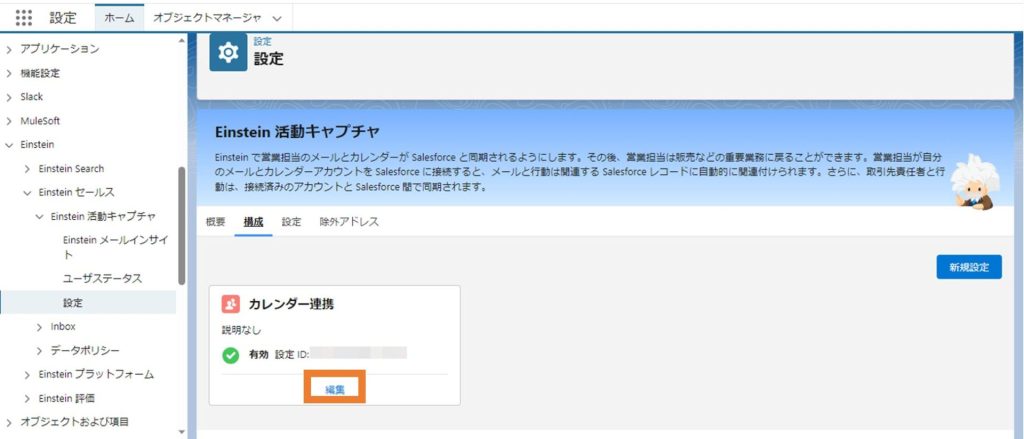The height and width of the screenshot is (439, 1024).
Task: Click the green 有効 status checkmark icon
Action: [230, 354]
